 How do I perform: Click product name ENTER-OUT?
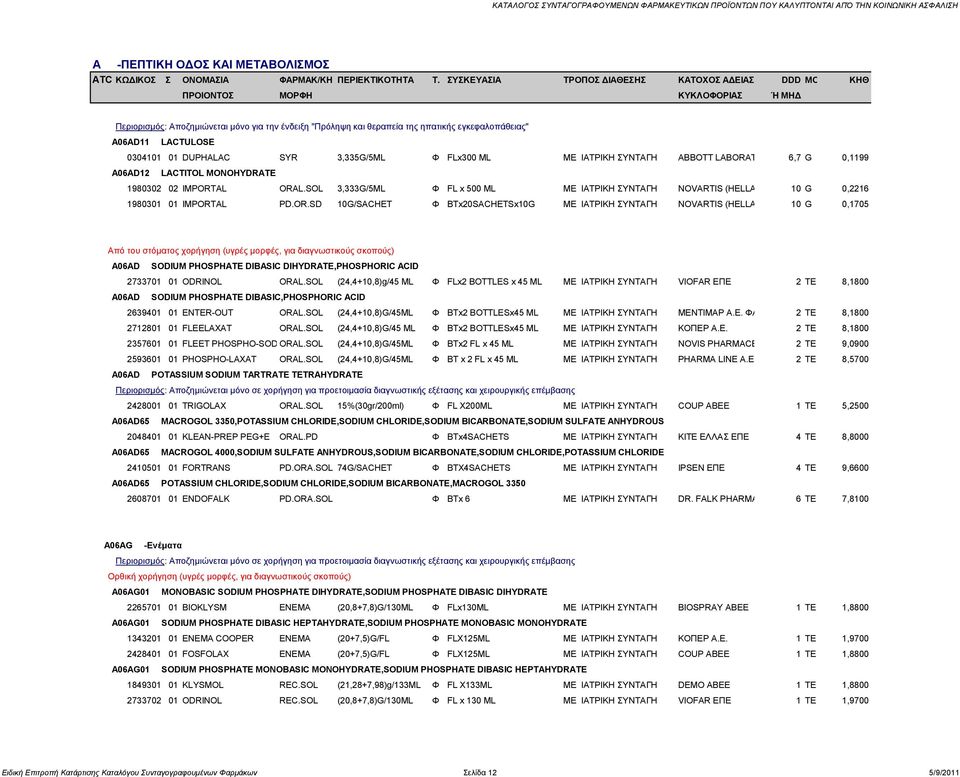point(208,313)
